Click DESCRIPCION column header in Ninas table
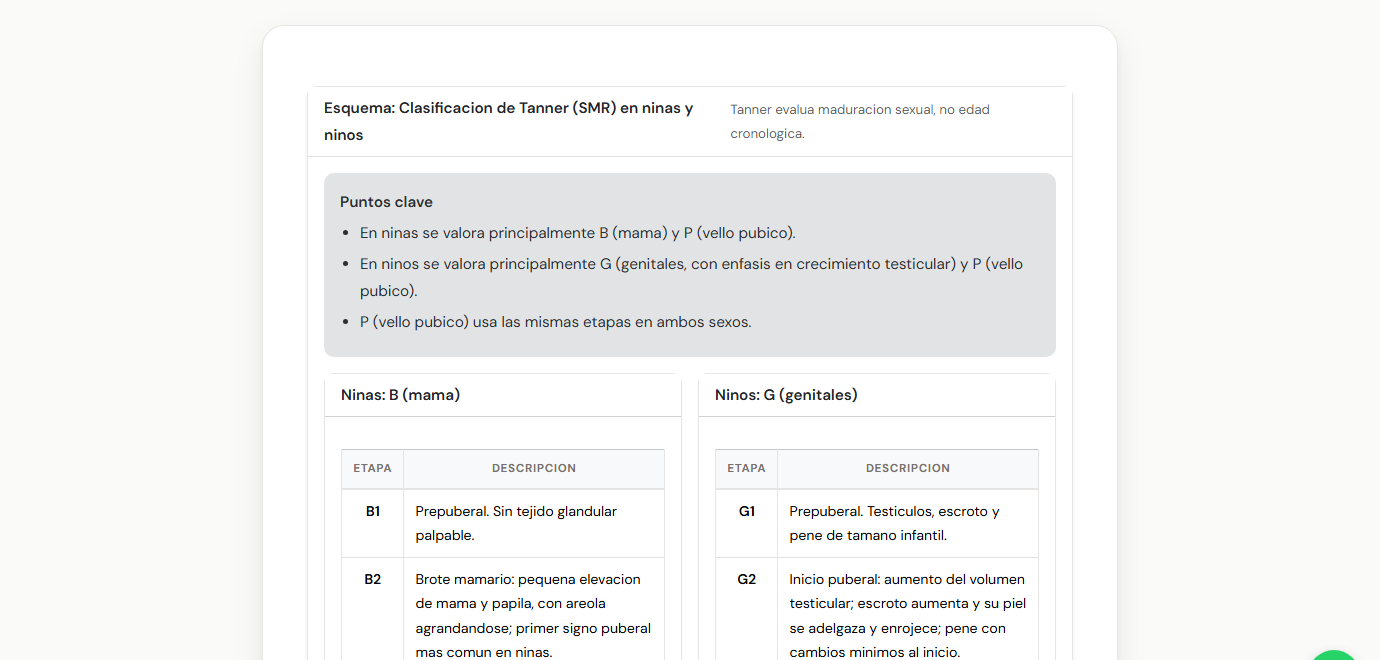Image resolution: width=1380 pixels, height=660 pixels. (534, 468)
